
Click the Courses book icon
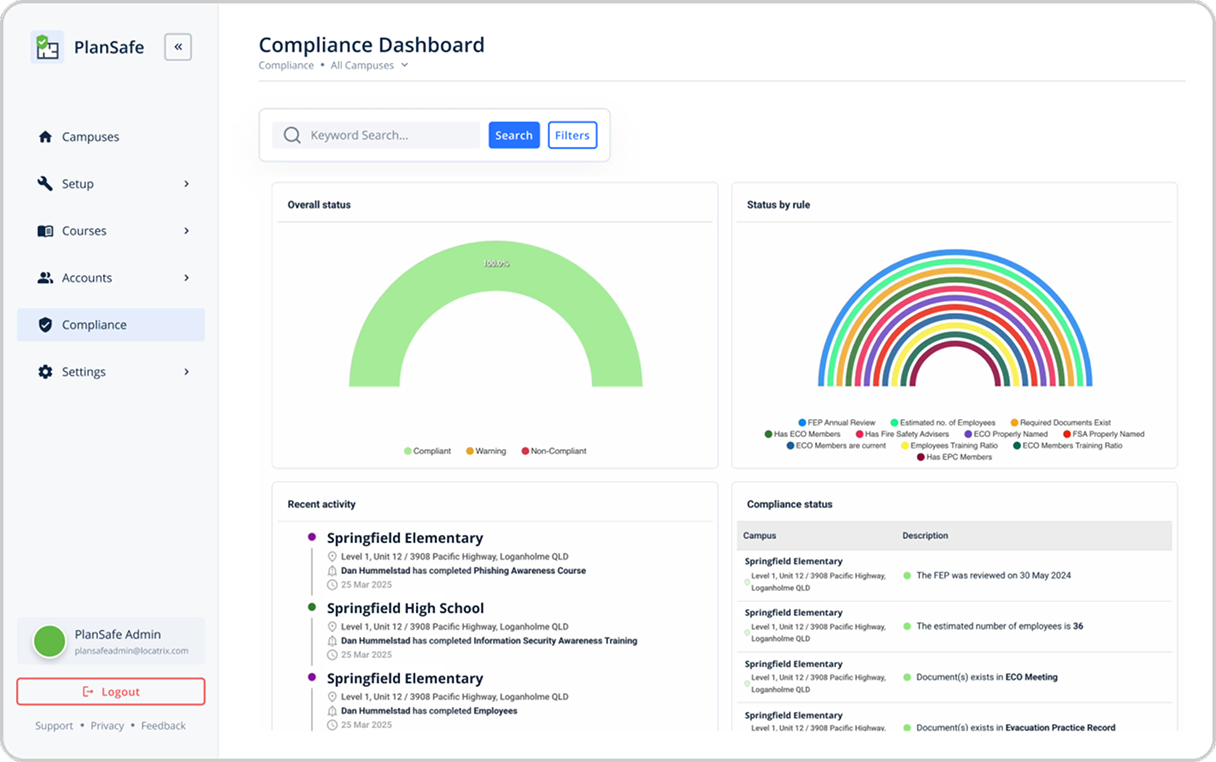pyautogui.click(x=44, y=230)
